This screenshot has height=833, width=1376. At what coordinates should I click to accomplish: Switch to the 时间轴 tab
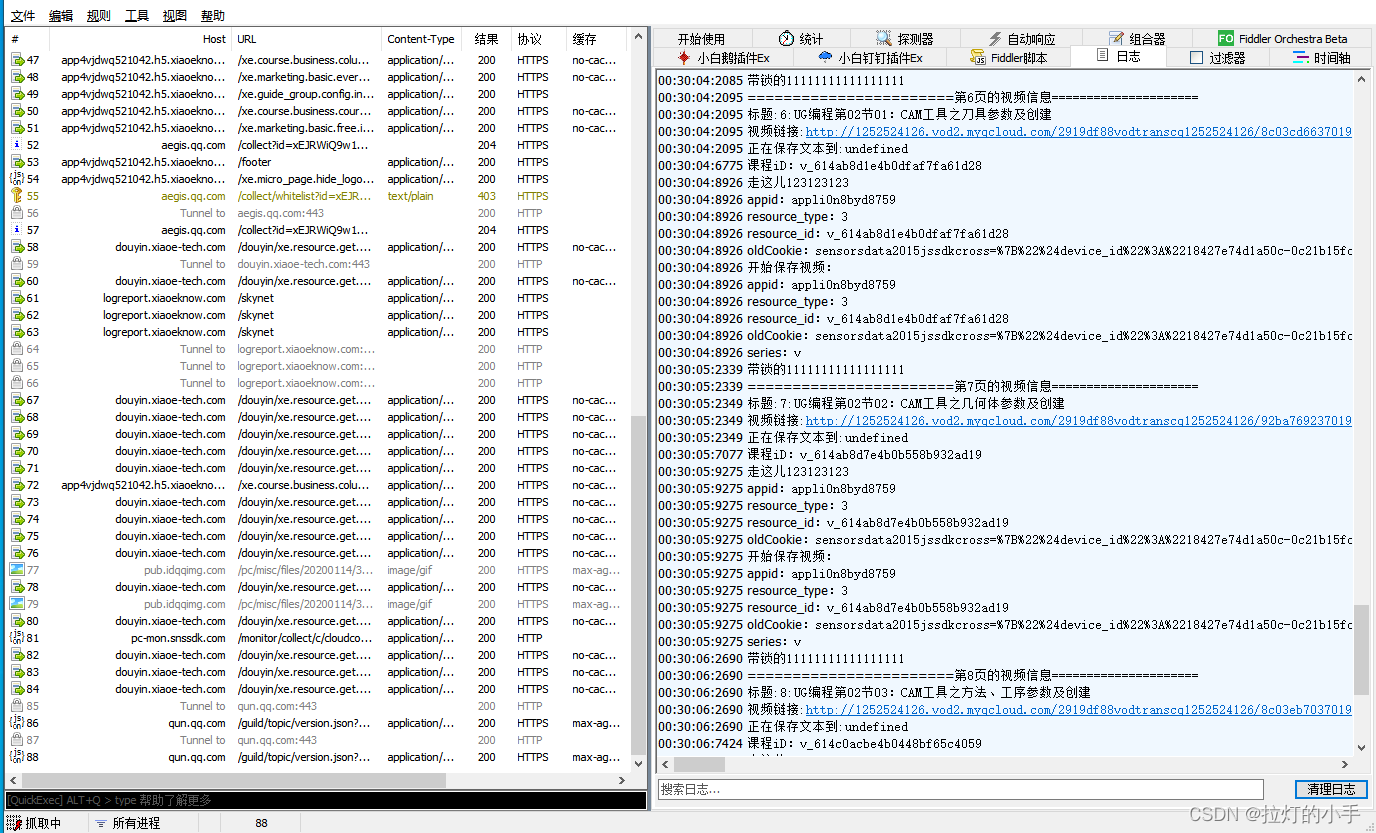[1322, 57]
